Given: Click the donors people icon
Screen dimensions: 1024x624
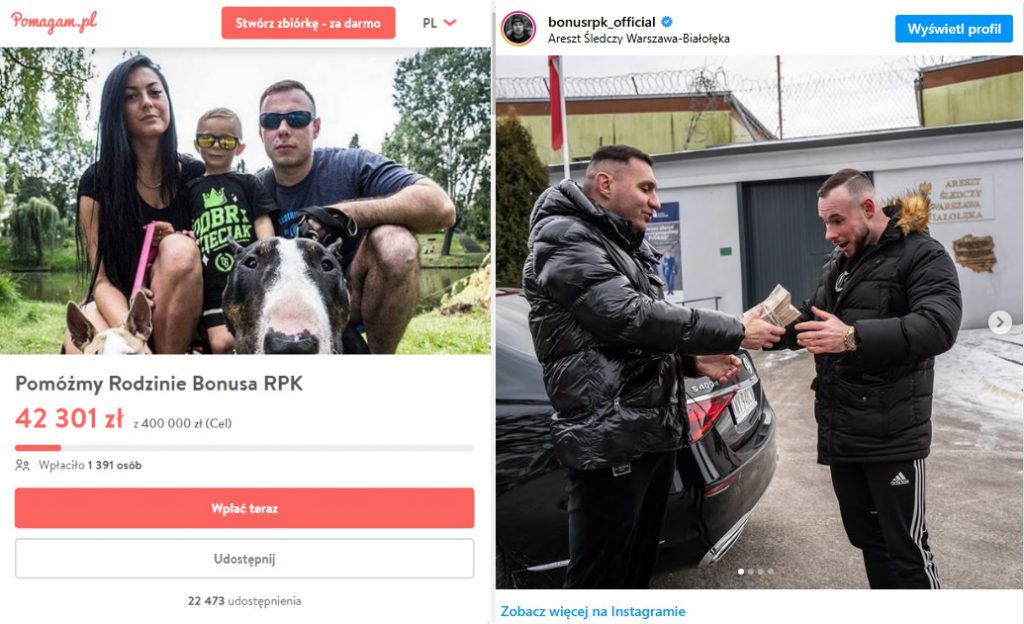Looking at the screenshot, I should pyautogui.click(x=22, y=465).
